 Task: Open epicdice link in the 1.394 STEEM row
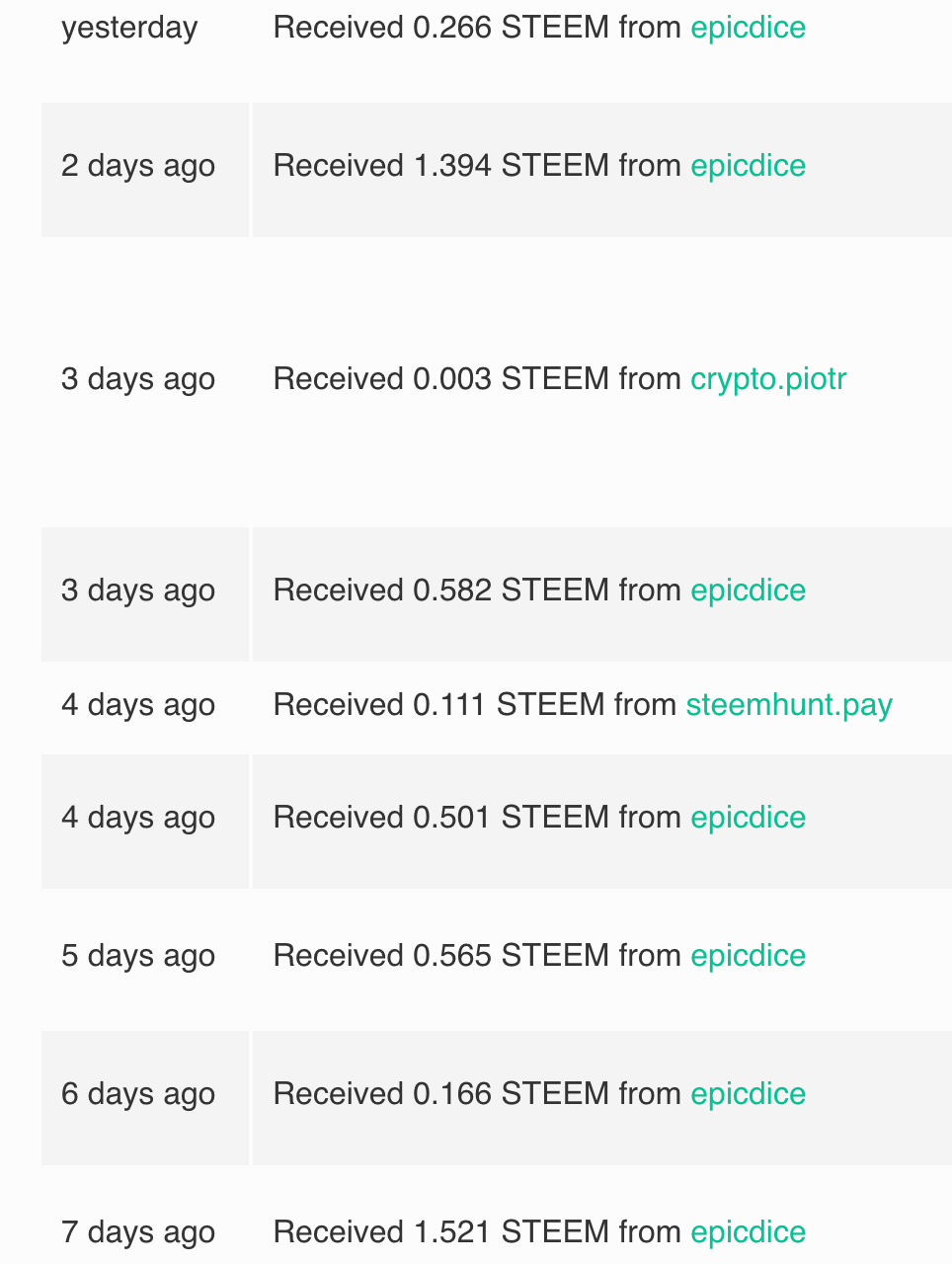click(x=748, y=166)
